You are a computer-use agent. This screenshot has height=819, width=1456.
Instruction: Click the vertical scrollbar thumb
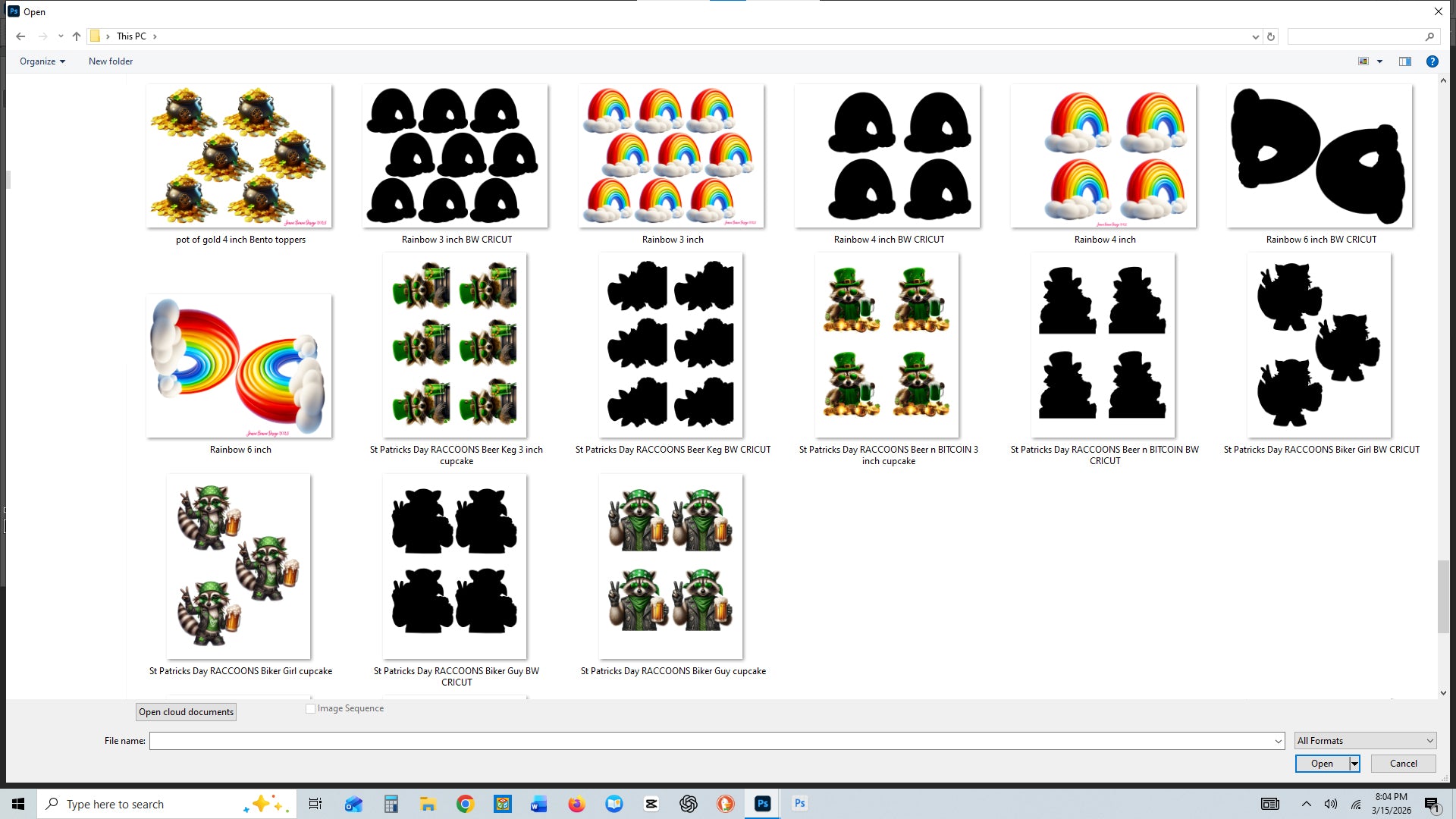pyautogui.click(x=1442, y=596)
